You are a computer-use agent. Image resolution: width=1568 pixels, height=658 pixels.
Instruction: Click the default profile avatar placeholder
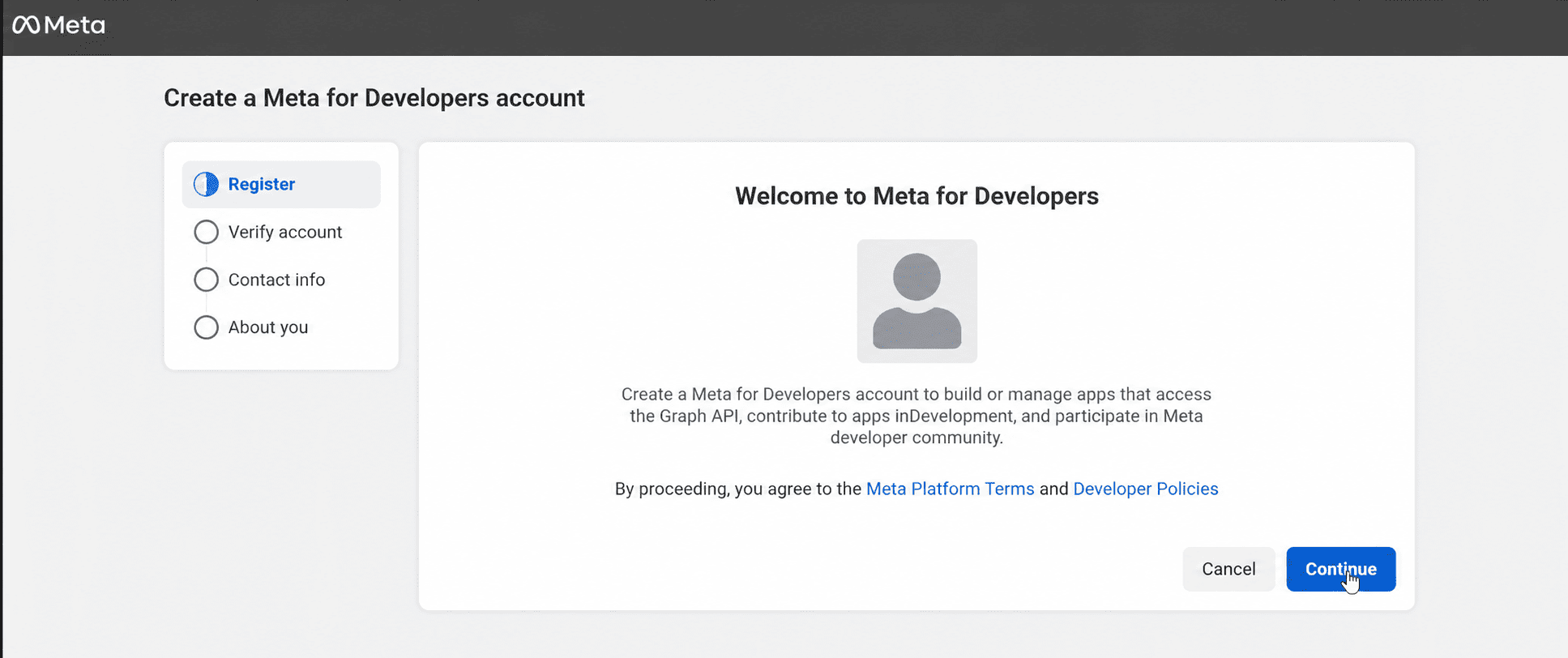click(x=916, y=301)
